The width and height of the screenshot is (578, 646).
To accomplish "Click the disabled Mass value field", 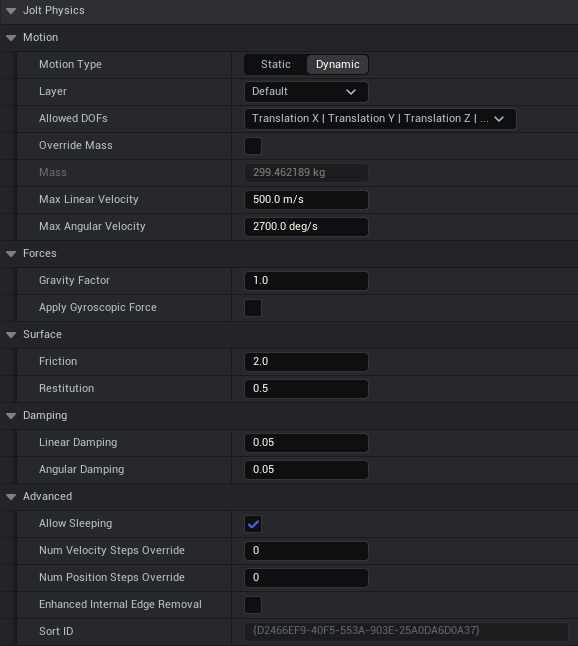I will point(306,173).
